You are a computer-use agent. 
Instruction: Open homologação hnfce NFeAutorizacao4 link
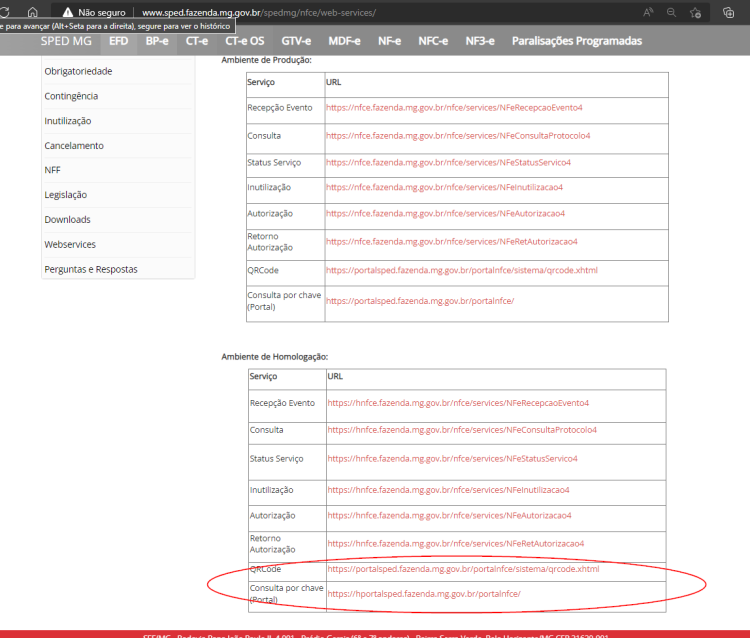tap(450, 516)
